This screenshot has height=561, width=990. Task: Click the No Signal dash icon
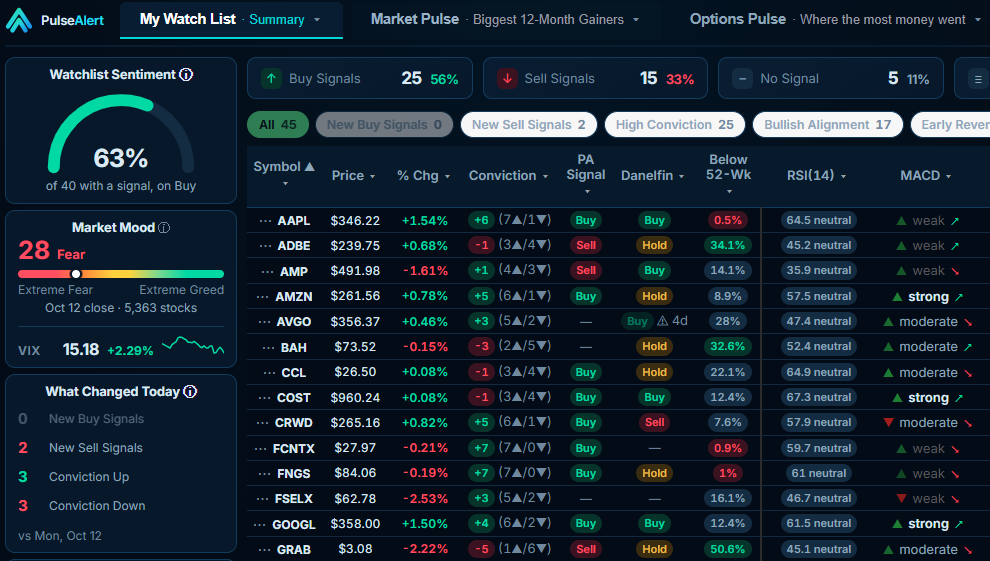tap(742, 79)
